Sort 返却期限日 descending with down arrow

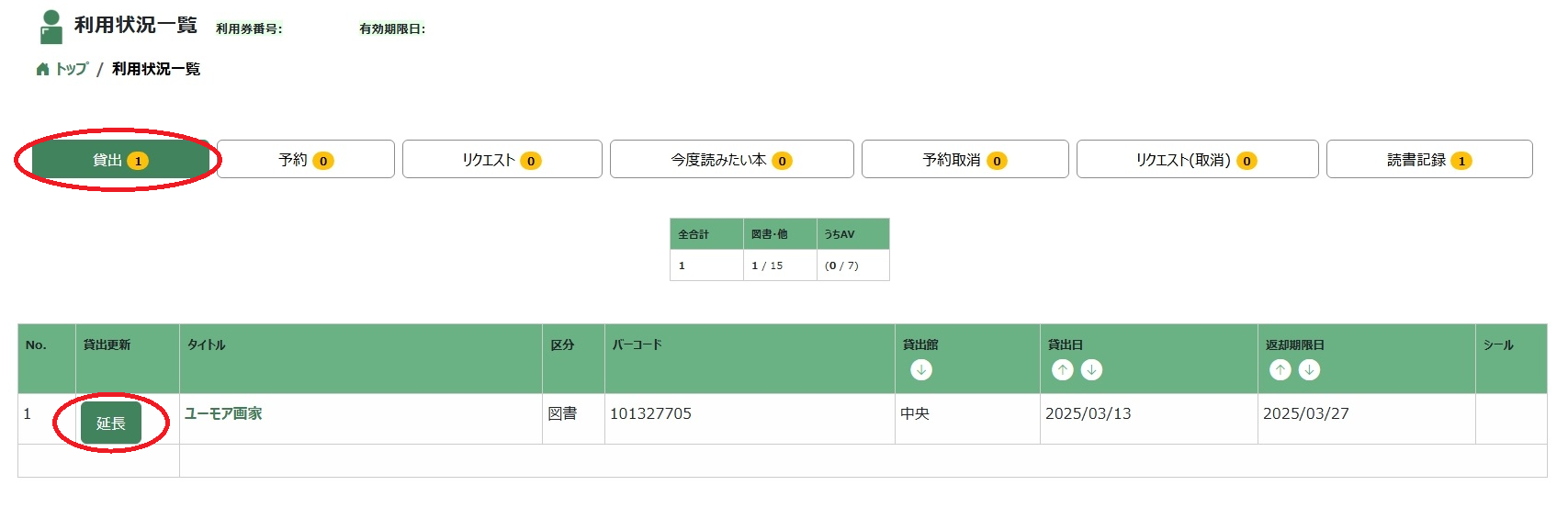[1309, 369]
